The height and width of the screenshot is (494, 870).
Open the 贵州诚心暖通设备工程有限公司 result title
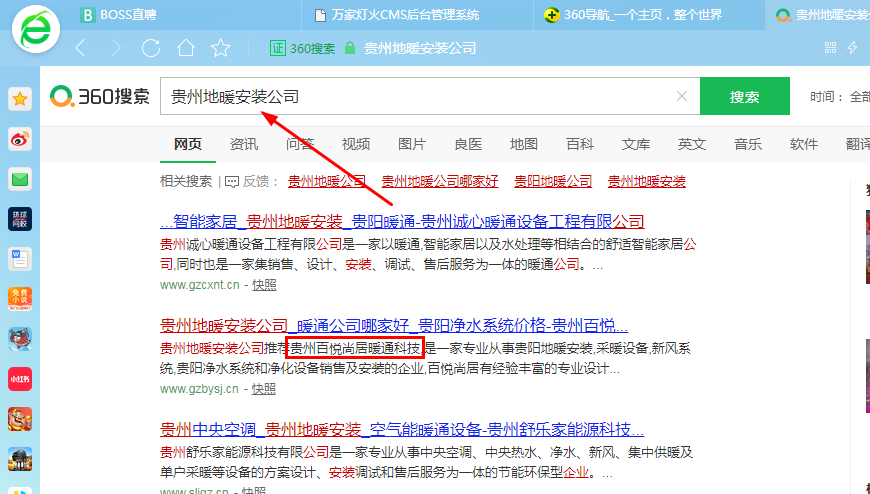pyautogui.click(x=402, y=222)
